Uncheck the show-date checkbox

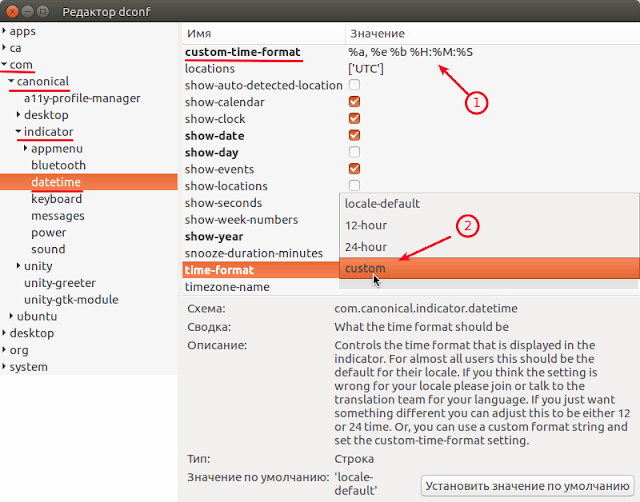coord(354,135)
